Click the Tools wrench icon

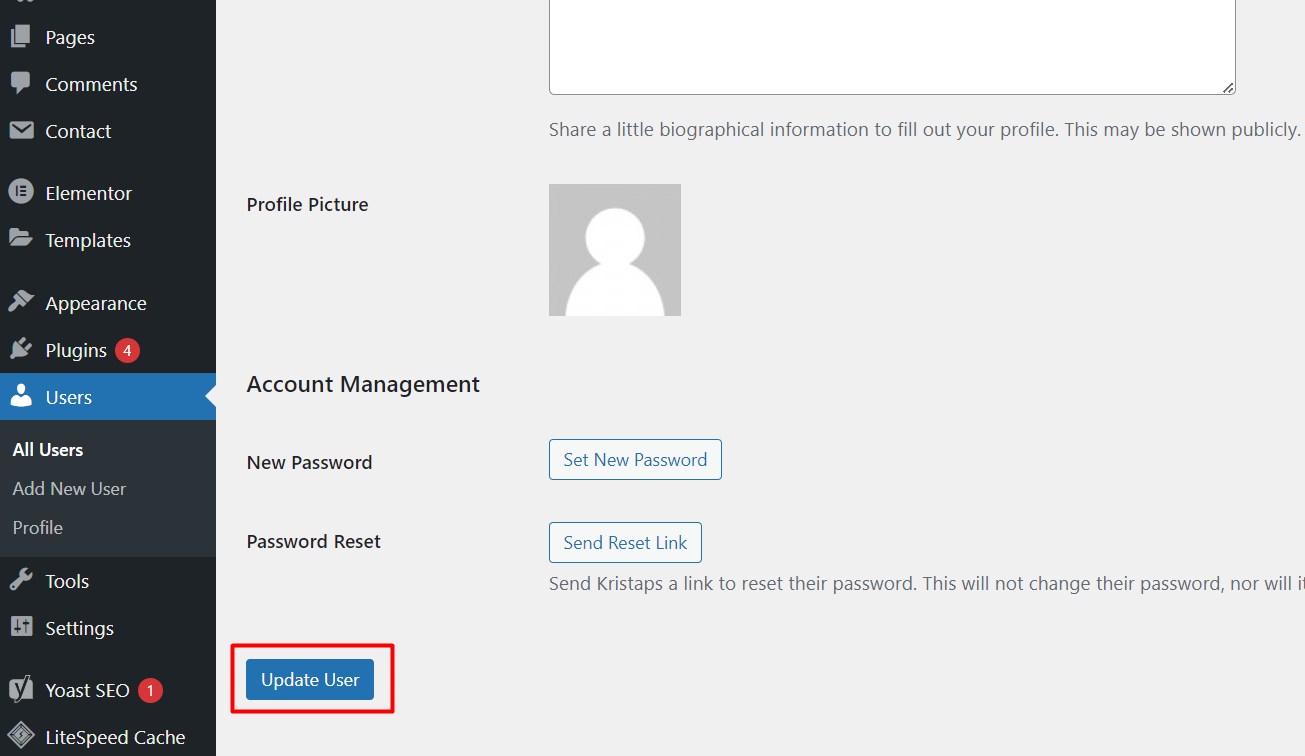20,580
